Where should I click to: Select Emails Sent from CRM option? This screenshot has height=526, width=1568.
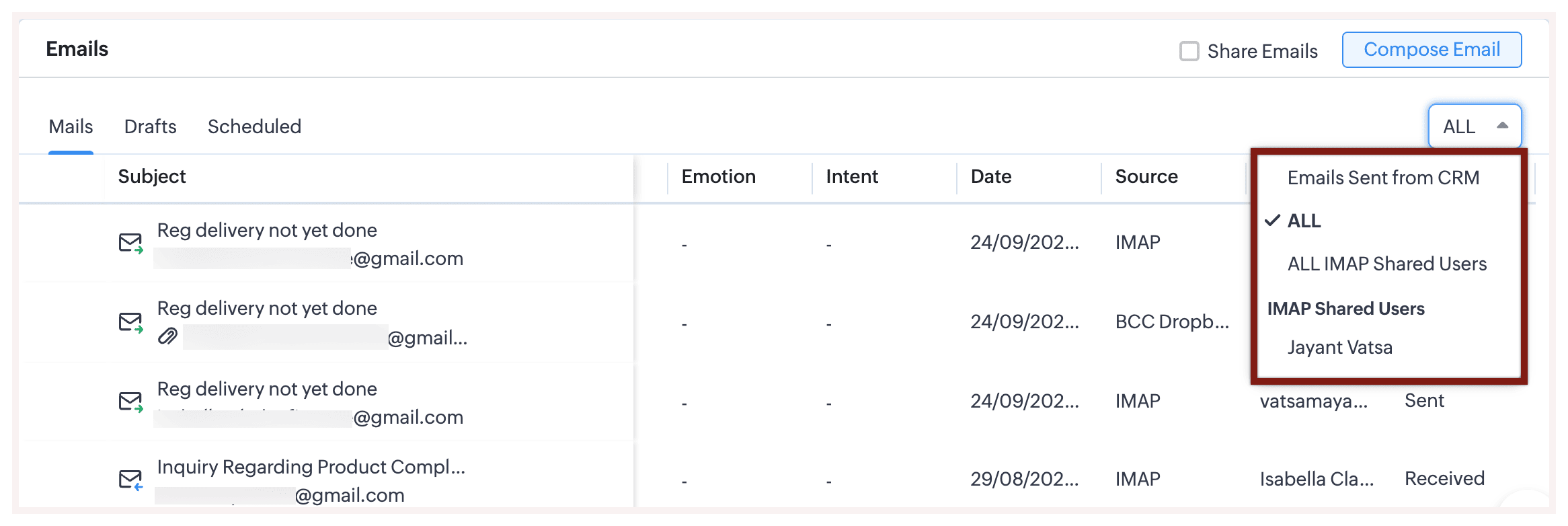pyautogui.click(x=1382, y=178)
